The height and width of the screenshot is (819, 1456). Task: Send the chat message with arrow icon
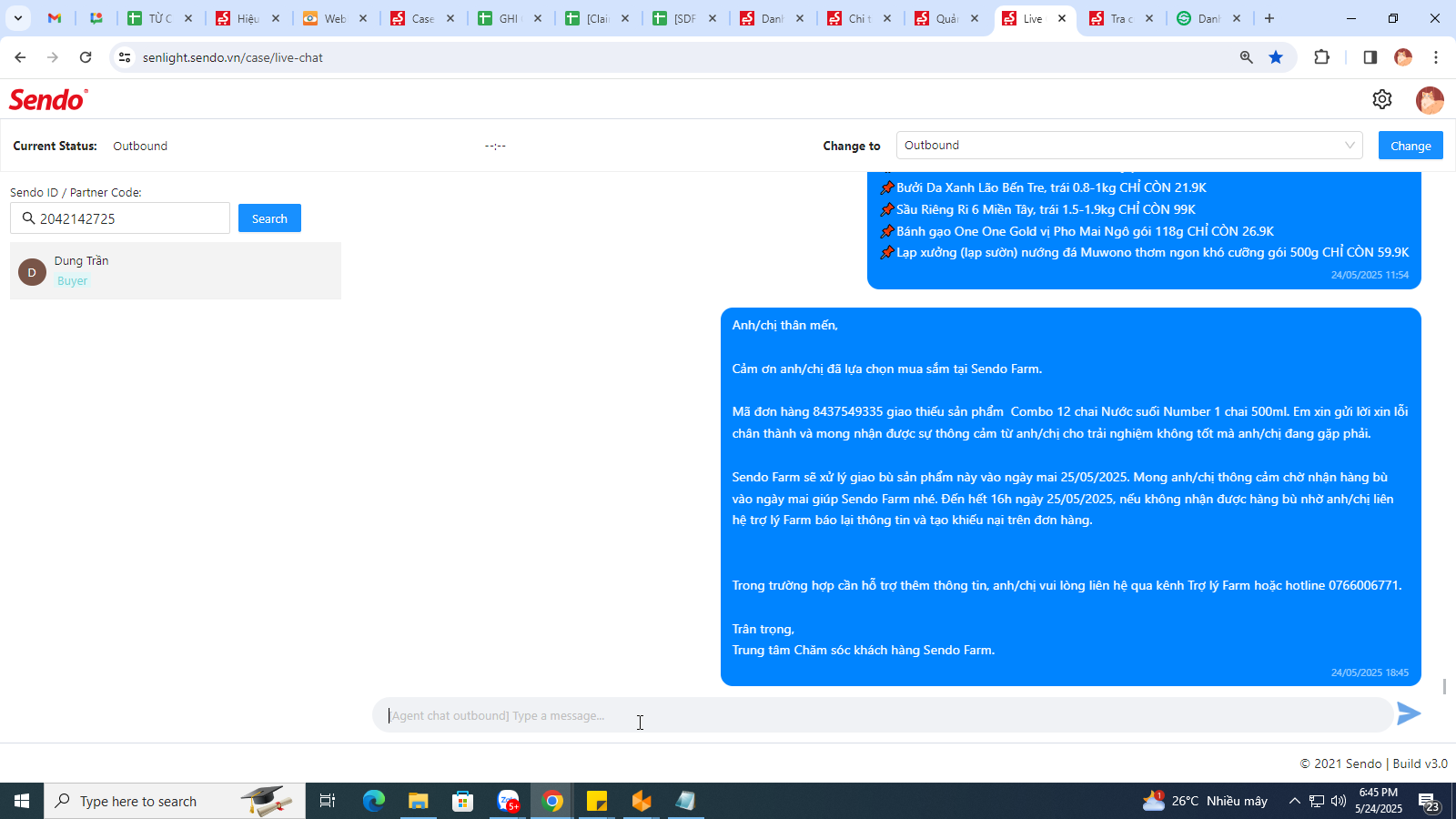(1409, 714)
